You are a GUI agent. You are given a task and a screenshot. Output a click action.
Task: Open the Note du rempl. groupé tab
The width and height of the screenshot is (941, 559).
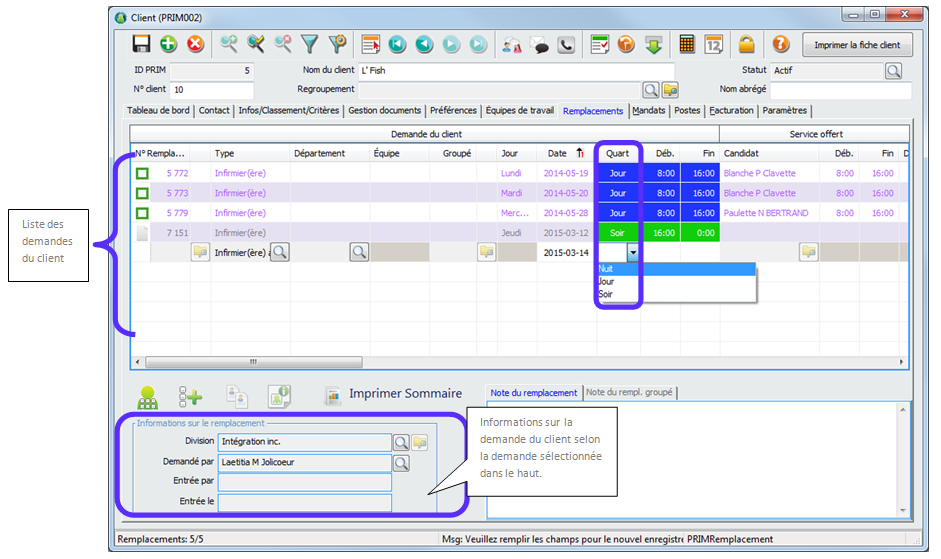coord(628,393)
